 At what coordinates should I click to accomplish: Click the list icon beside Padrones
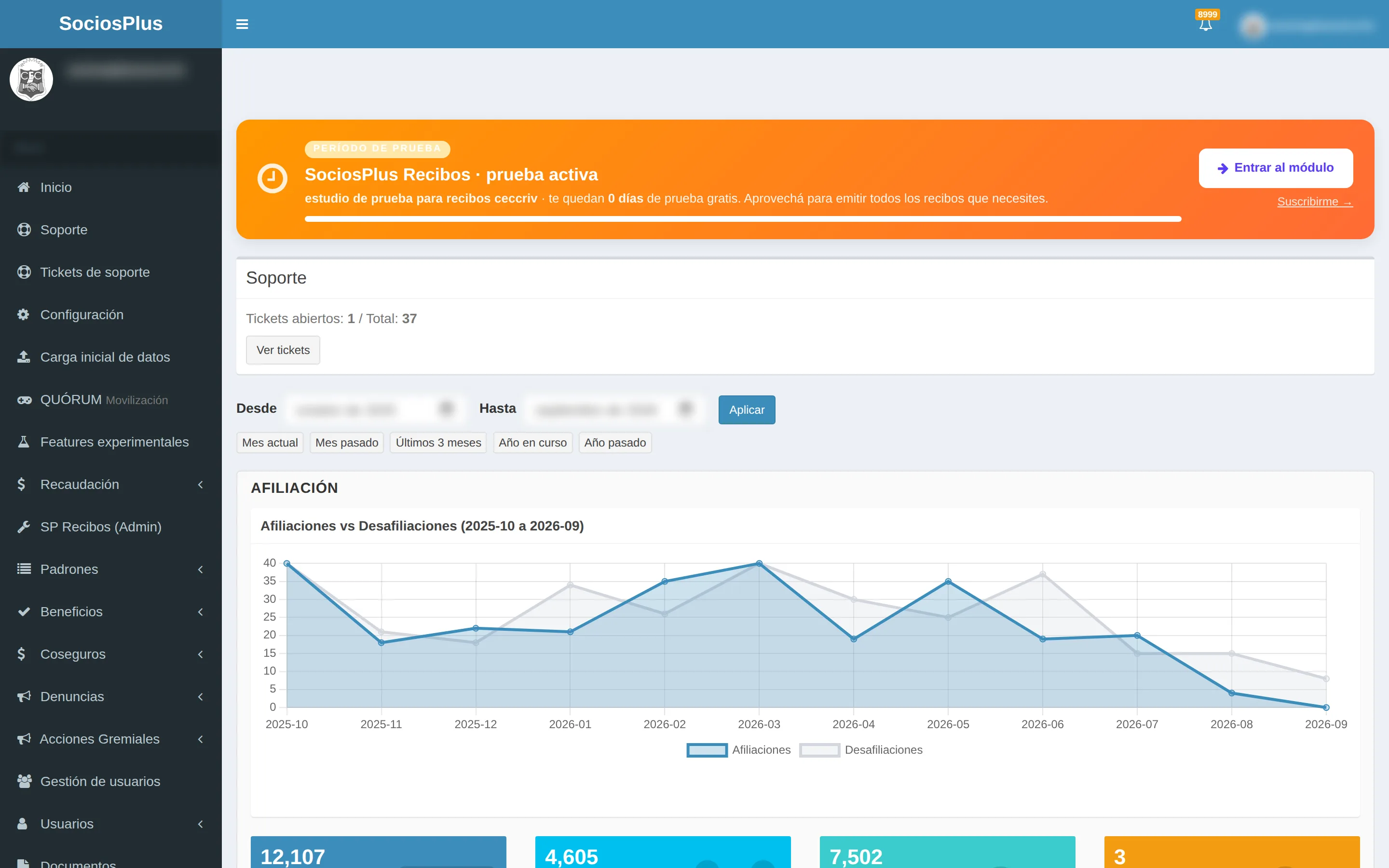pyautogui.click(x=24, y=569)
